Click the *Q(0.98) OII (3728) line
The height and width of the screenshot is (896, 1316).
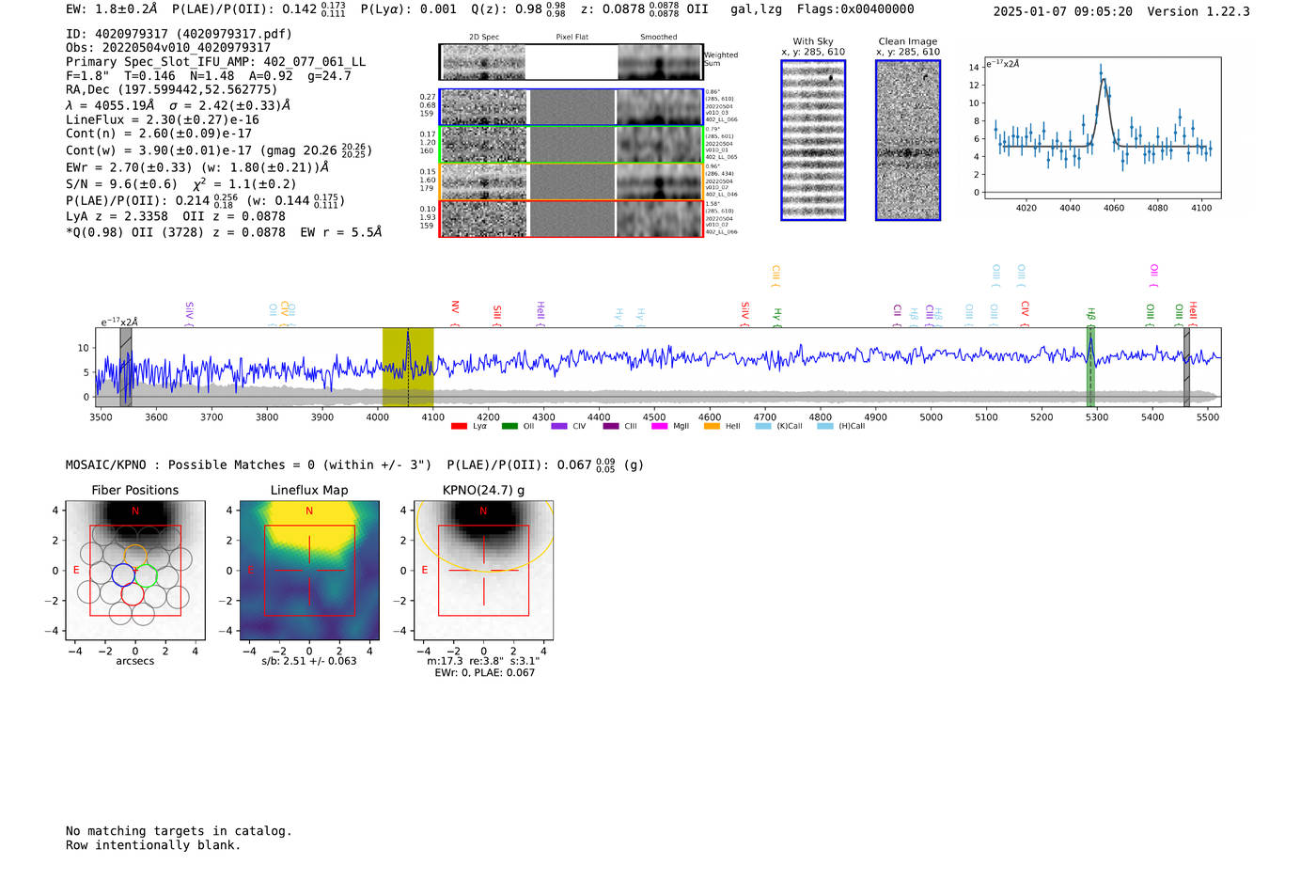tap(224, 231)
